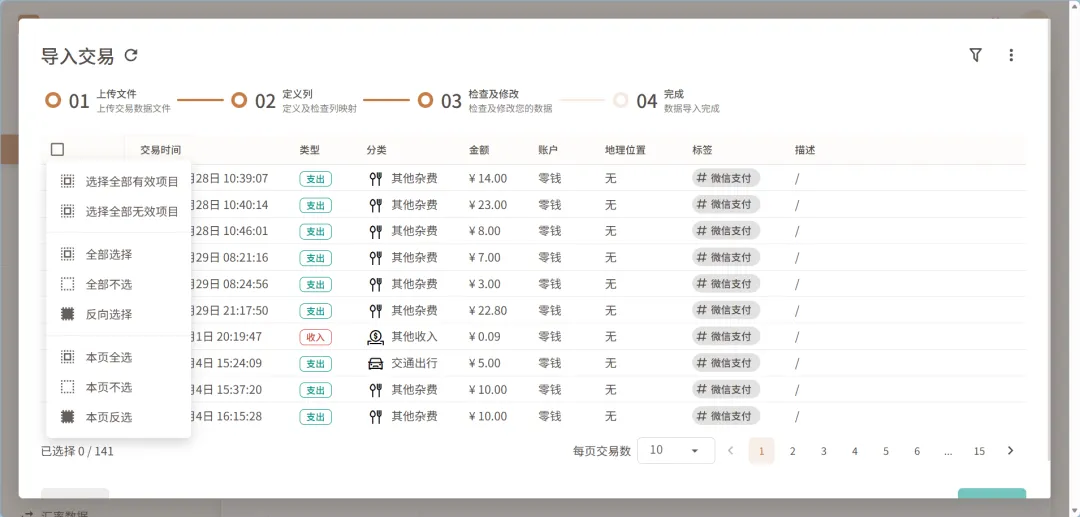Viewport: 1080px width, 517px height.
Task: Click the 01 上传文件 step
Action: tap(108, 101)
